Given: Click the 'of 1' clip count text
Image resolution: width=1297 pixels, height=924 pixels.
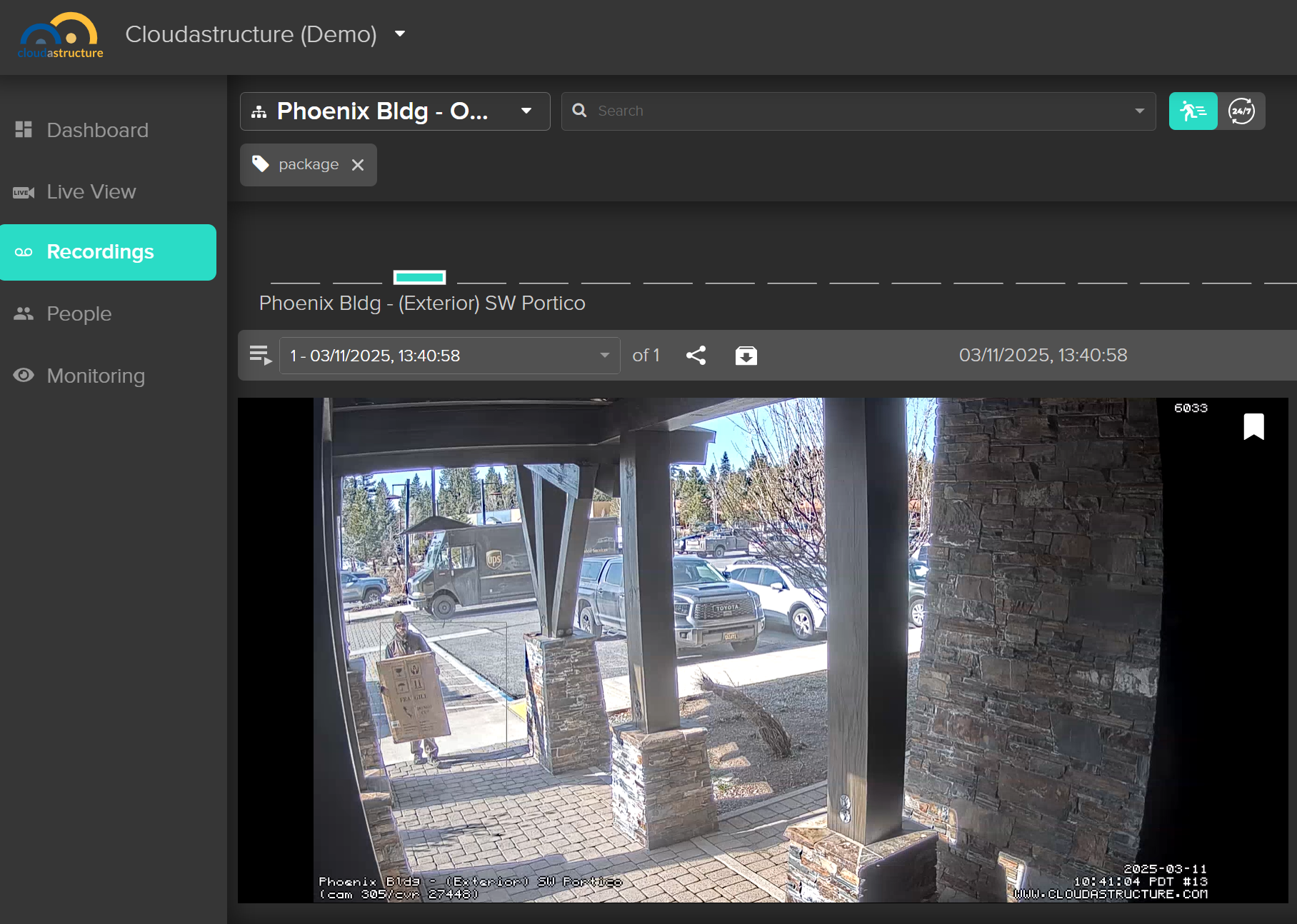Looking at the screenshot, I should [646, 356].
